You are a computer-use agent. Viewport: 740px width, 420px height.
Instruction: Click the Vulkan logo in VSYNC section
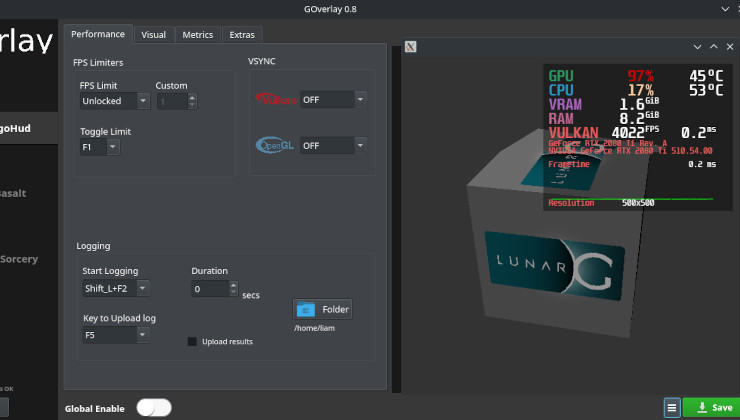point(276,100)
